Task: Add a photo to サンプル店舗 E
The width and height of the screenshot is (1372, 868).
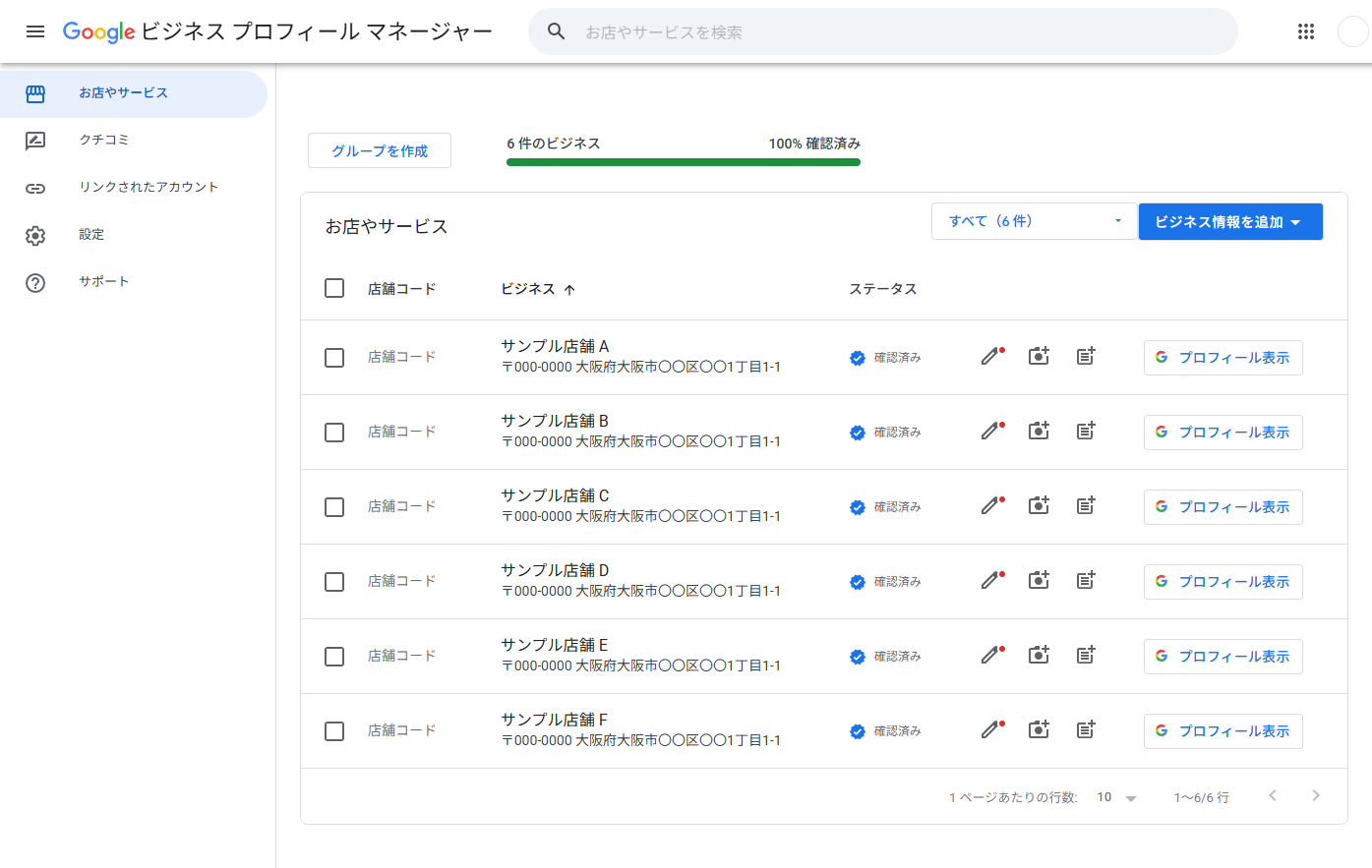Action: pyautogui.click(x=1039, y=656)
